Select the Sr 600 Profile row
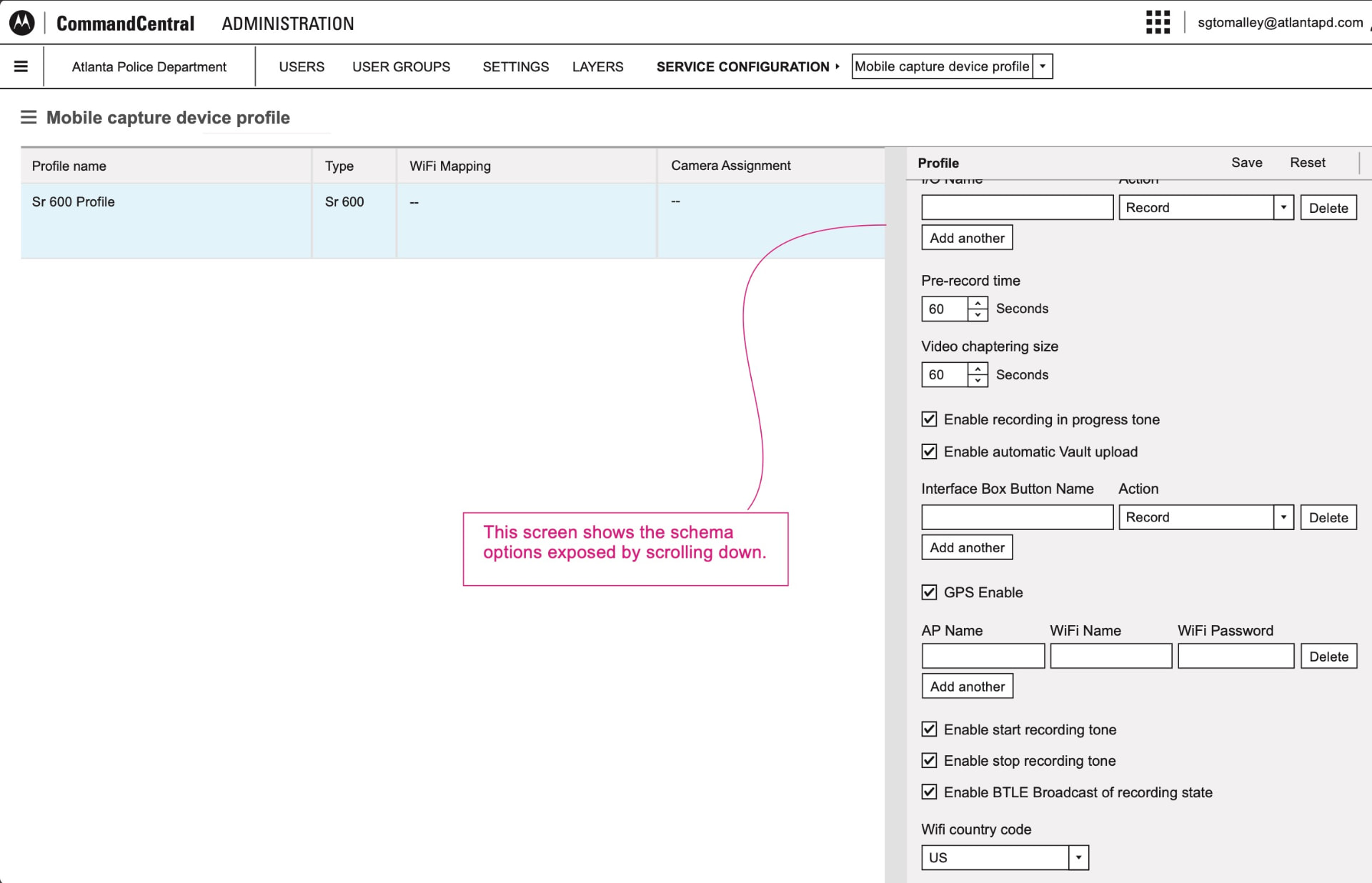 (452, 221)
